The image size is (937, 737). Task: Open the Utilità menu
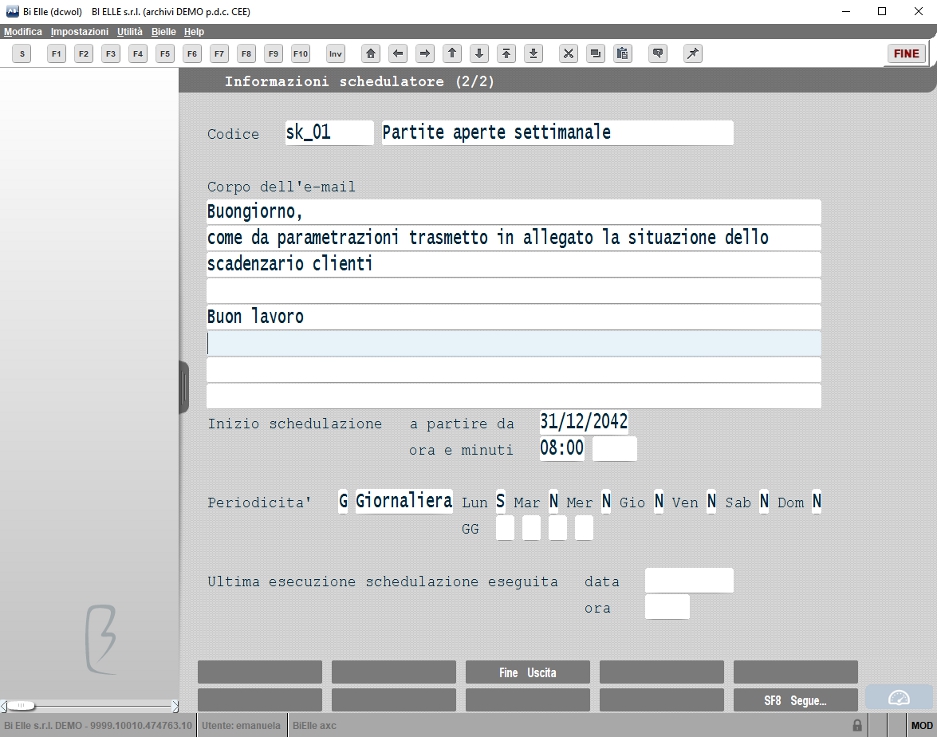[x=130, y=32]
